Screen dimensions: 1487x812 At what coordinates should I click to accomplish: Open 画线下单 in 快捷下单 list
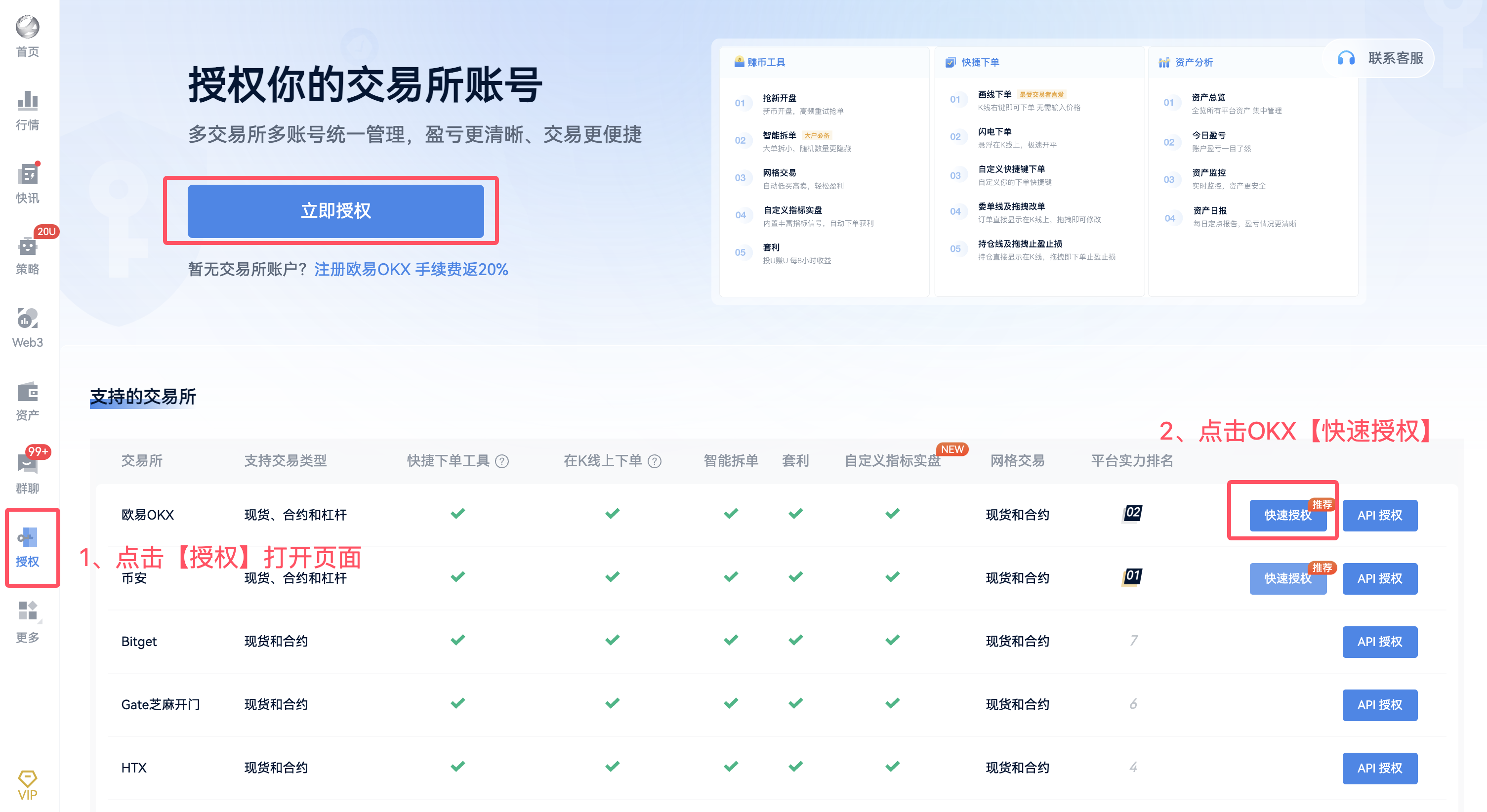(x=994, y=95)
